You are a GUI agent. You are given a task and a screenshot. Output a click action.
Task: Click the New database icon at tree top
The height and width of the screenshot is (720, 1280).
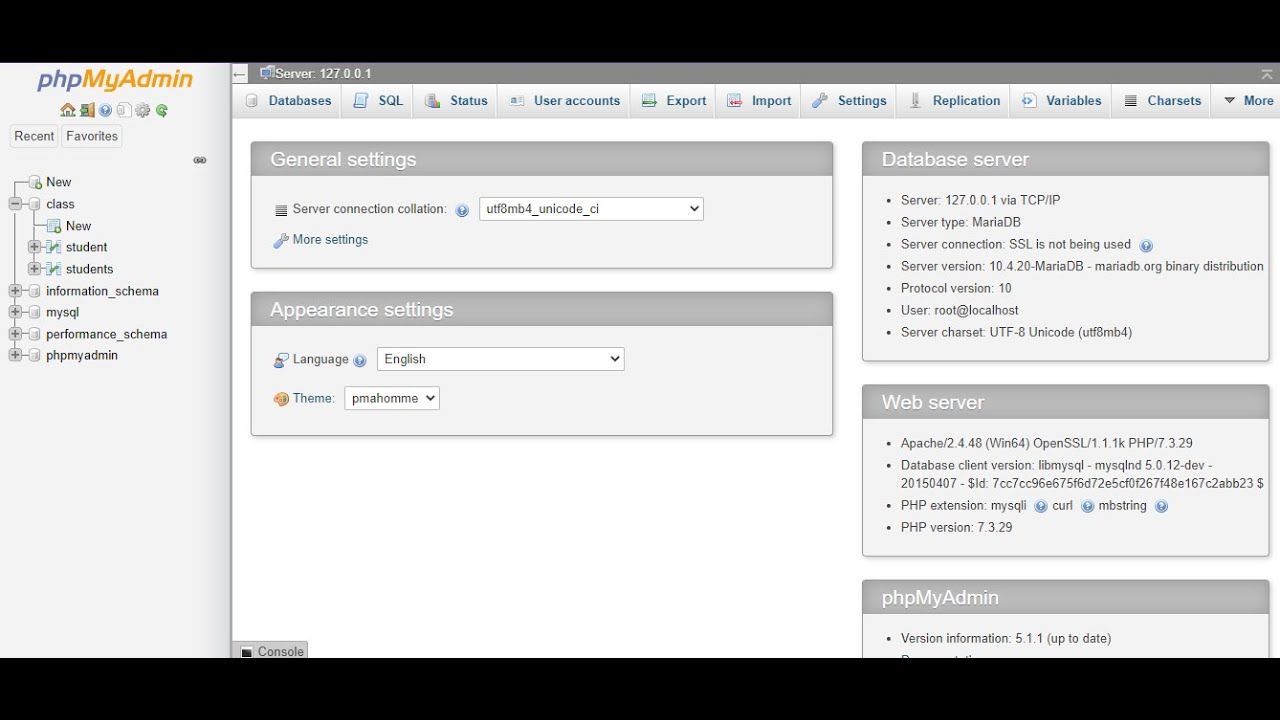[x=35, y=182]
